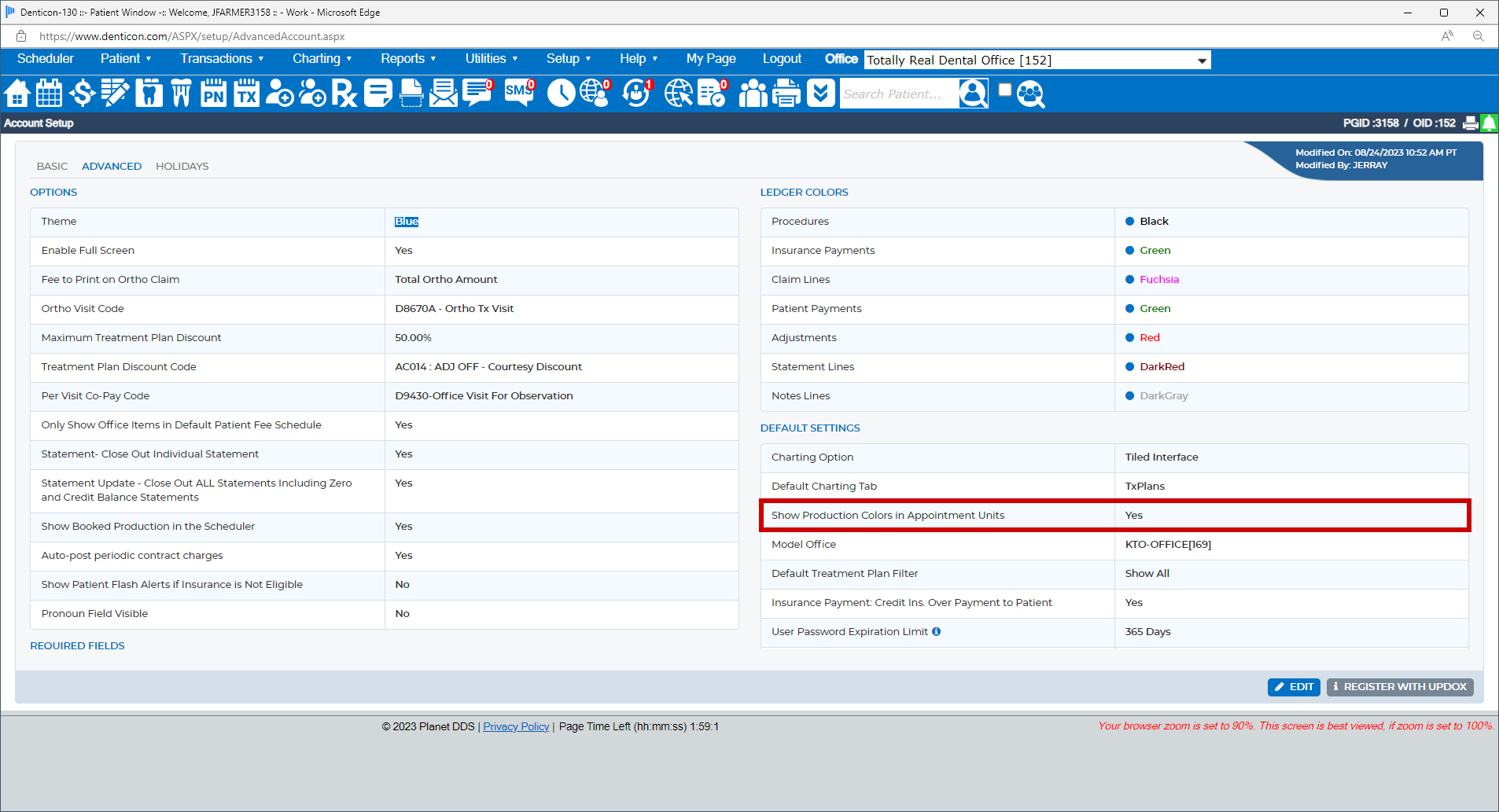Open the calendar scheduler icon
The height and width of the screenshot is (812, 1499).
click(50, 94)
